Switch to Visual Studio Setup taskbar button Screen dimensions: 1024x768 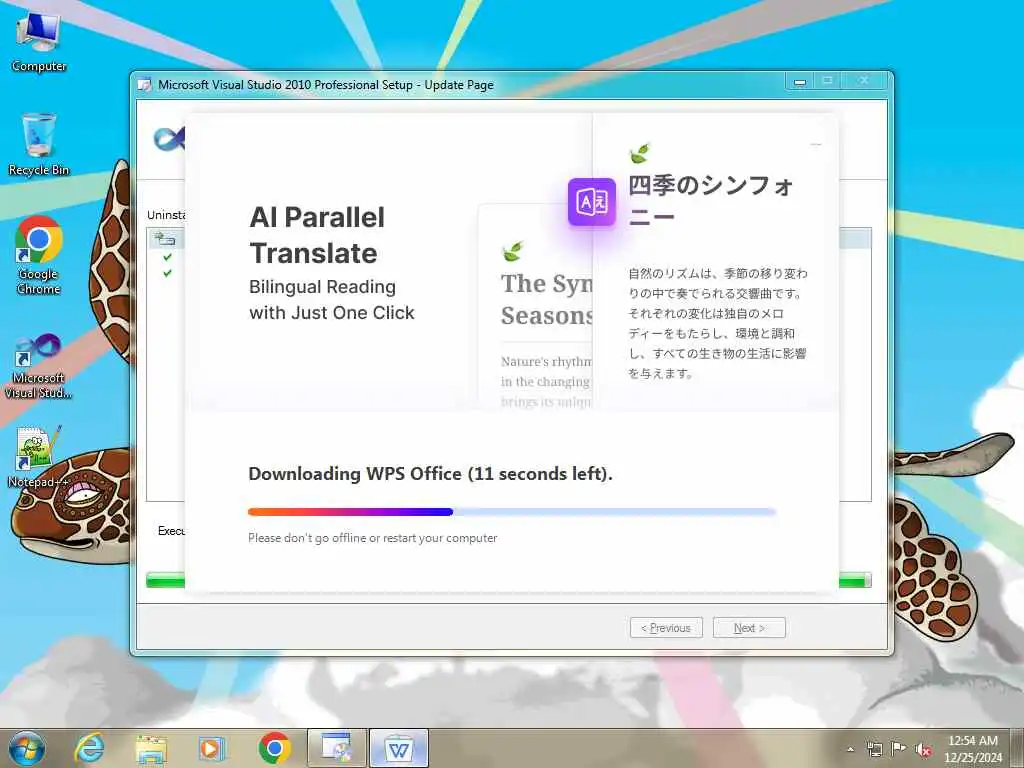336,748
